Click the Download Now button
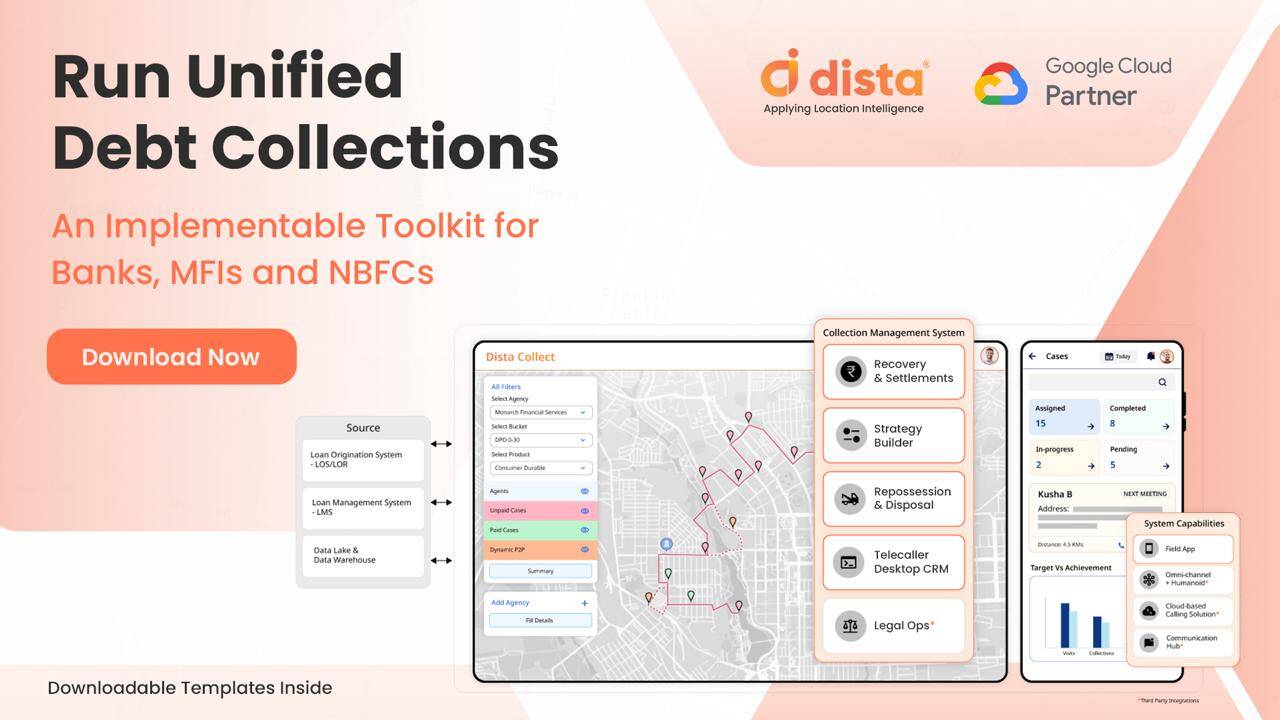 (172, 357)
